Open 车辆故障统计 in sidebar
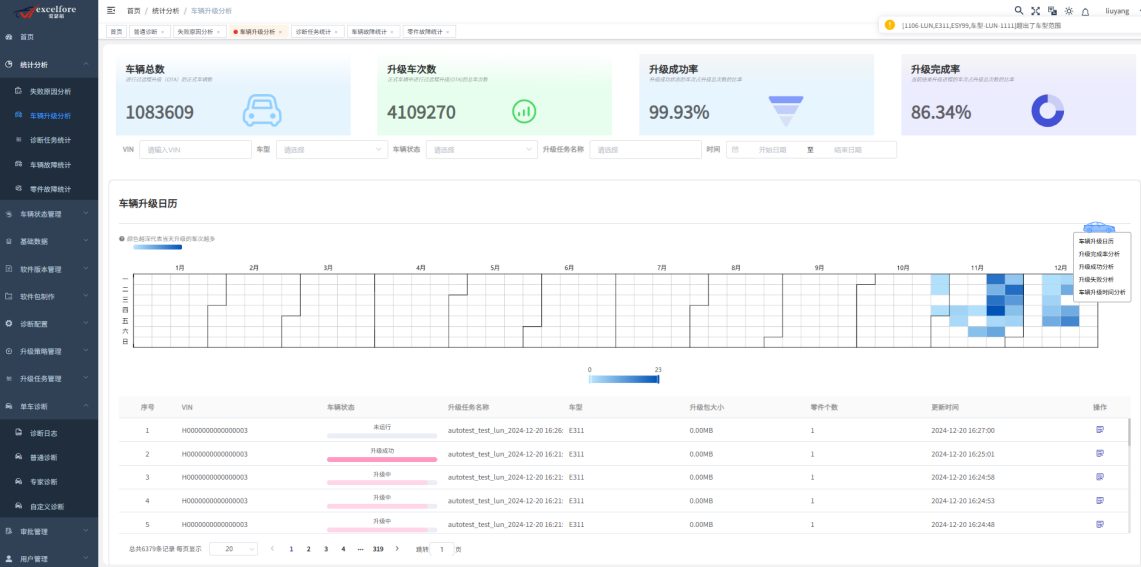1141x567 pixels. tap(49, 164)
